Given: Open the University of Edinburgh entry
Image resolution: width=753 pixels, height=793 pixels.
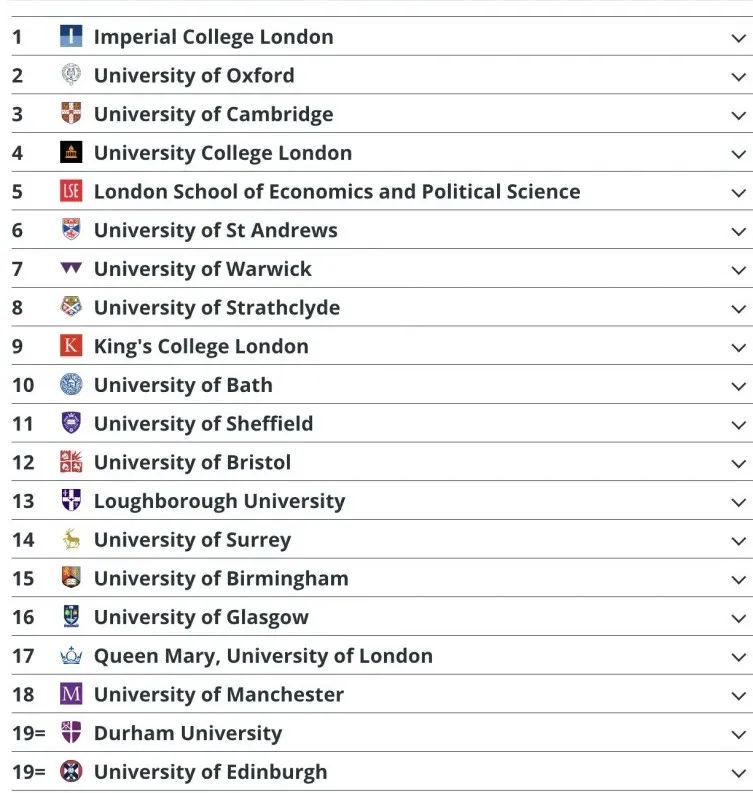Looking at the screenshot, I should [210, 772].
